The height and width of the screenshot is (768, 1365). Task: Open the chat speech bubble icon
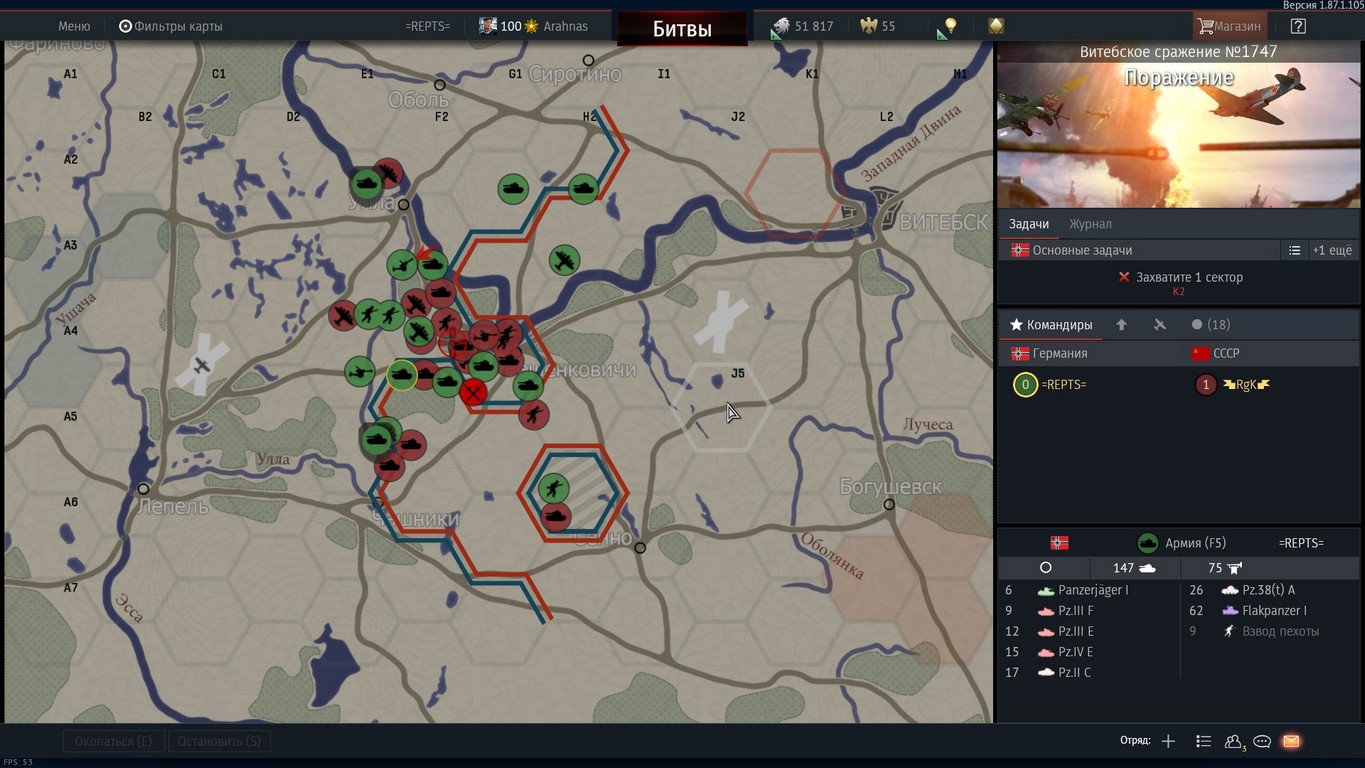pos(1262,741)
